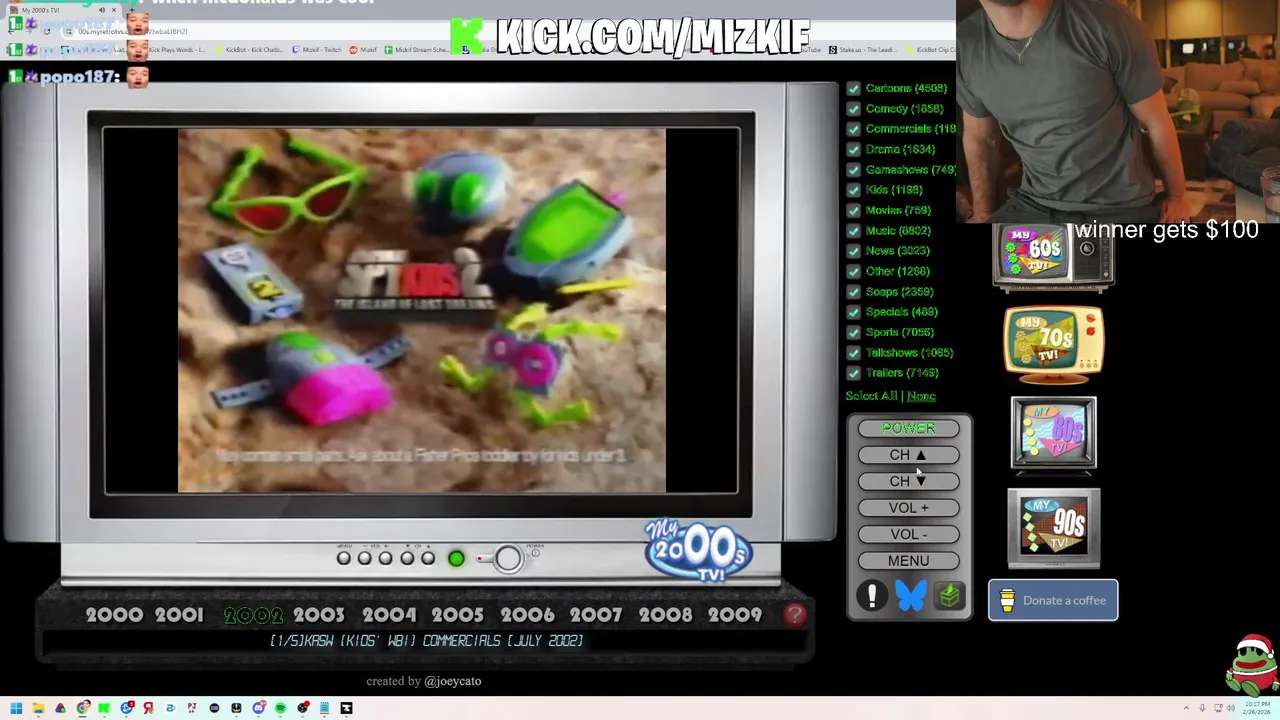Click the green cube icon on remote
This screenshot has width=1280, height=720.
pos(949,596)
